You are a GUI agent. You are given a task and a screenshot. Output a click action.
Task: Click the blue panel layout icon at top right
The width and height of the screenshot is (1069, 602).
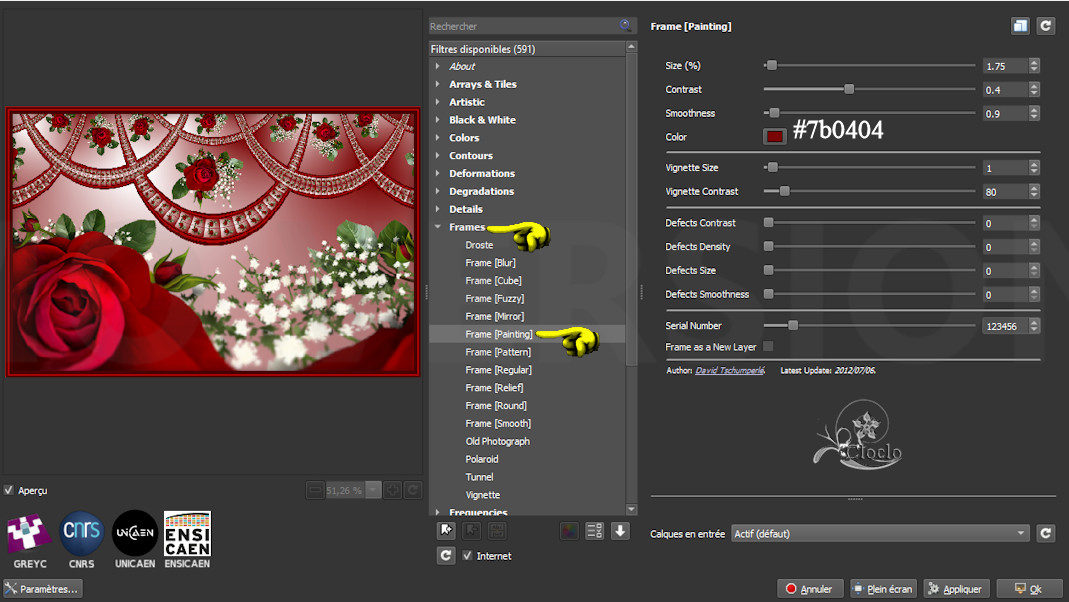pos(1020,27)
